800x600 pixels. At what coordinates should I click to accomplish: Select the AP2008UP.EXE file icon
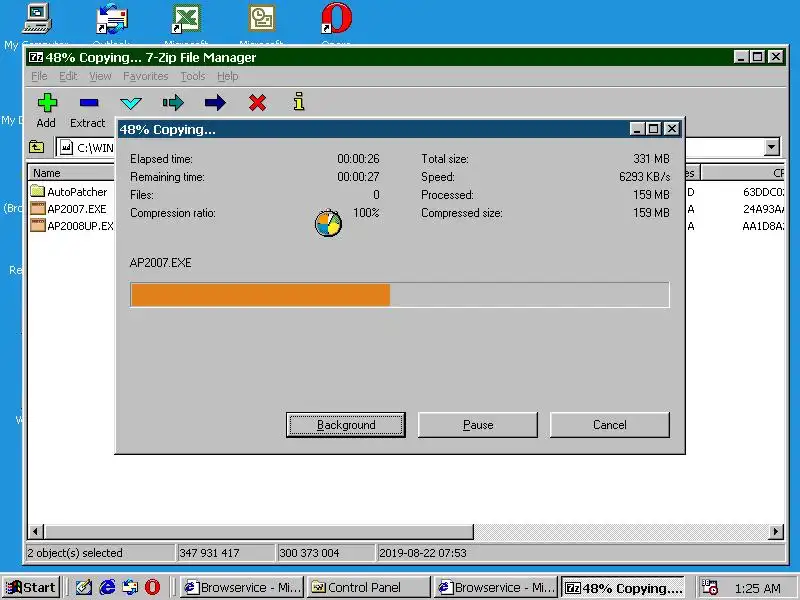pos(37,225)
